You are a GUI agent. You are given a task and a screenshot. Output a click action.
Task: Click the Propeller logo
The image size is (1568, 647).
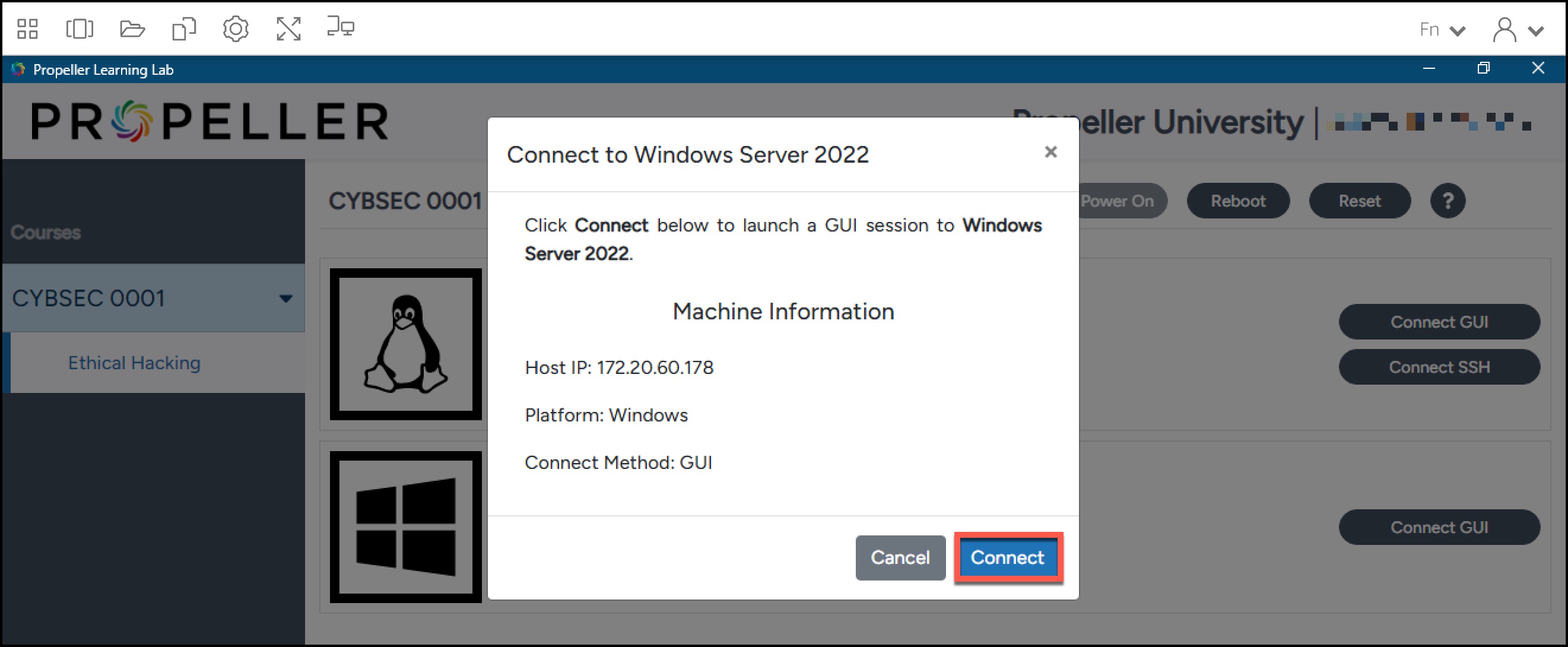click(x=210, y=121)
